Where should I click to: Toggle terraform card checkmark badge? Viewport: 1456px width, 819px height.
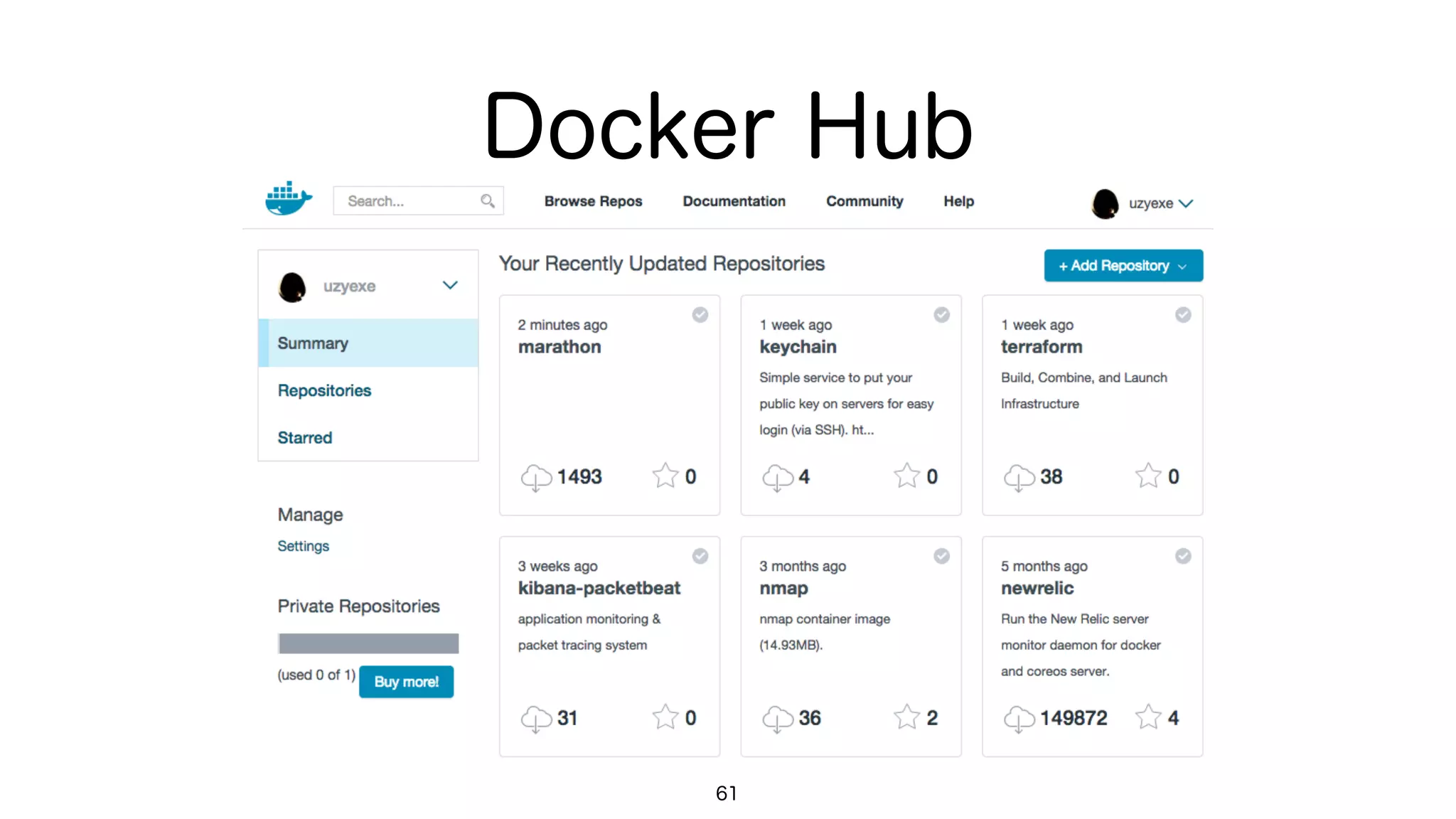point(1183,315)
